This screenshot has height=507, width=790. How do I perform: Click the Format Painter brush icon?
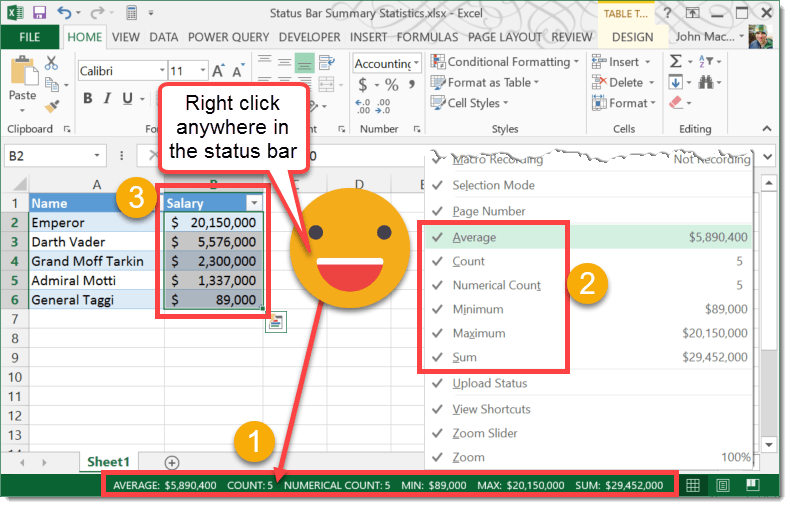click(x=52, y=106)
